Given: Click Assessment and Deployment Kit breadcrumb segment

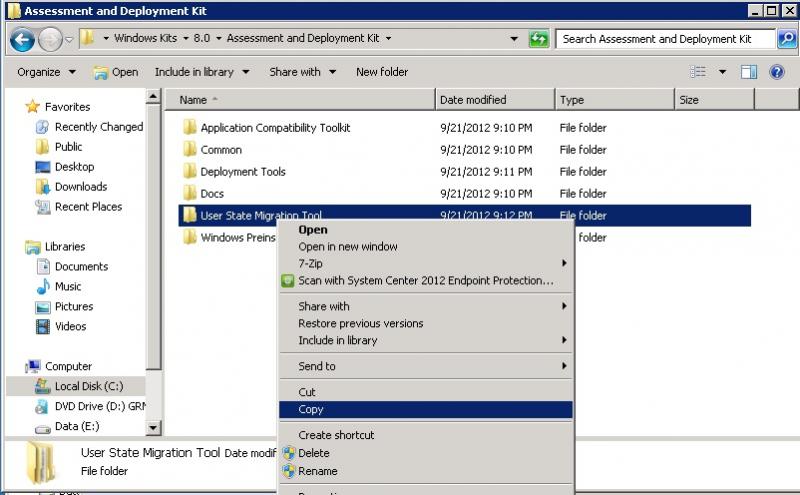Looking at the screenshot, I should (303, 38).
